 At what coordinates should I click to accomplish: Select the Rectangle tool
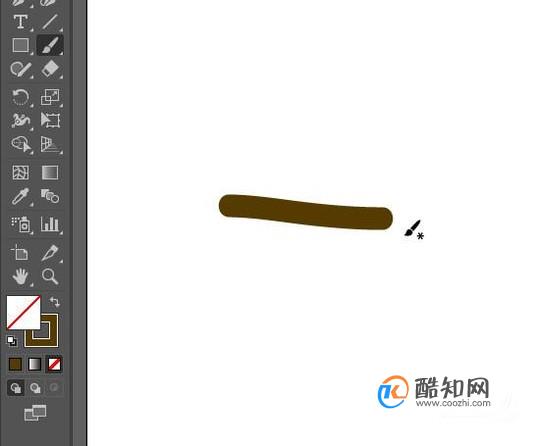tap(21, 45)
